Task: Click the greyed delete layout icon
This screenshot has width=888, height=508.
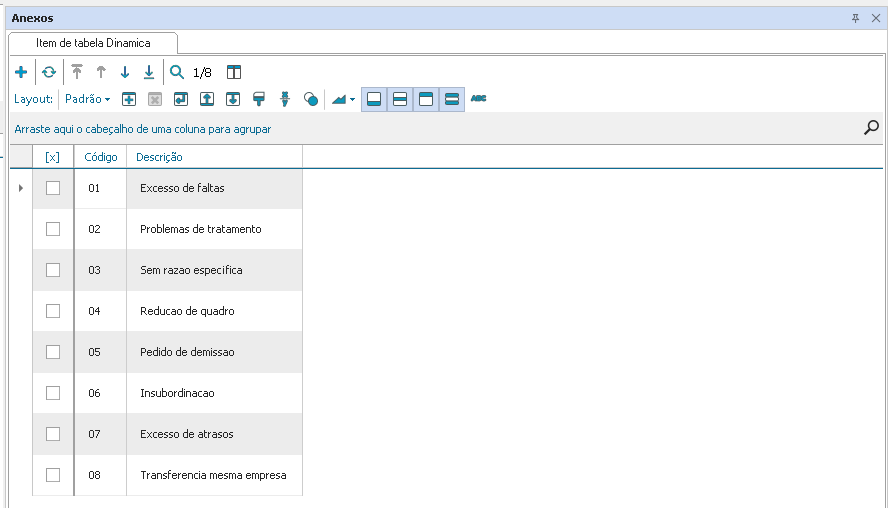Action: tap(155, 100)
